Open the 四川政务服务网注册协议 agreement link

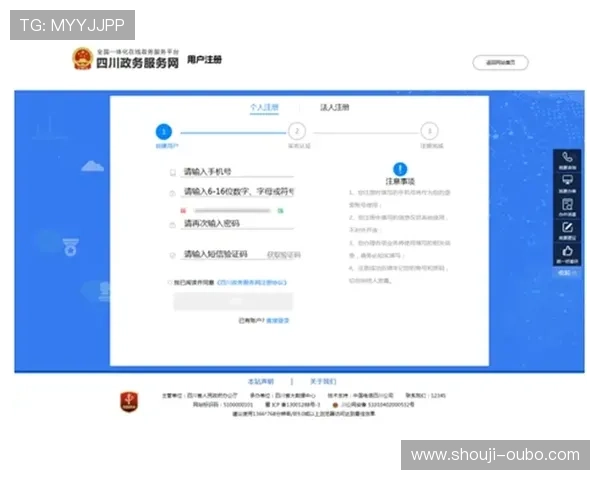(252, 282)
